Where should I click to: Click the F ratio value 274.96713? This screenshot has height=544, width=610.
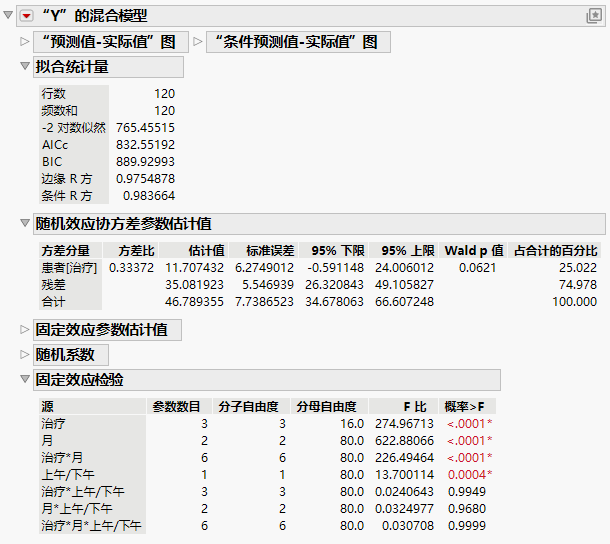click(404, 424)
